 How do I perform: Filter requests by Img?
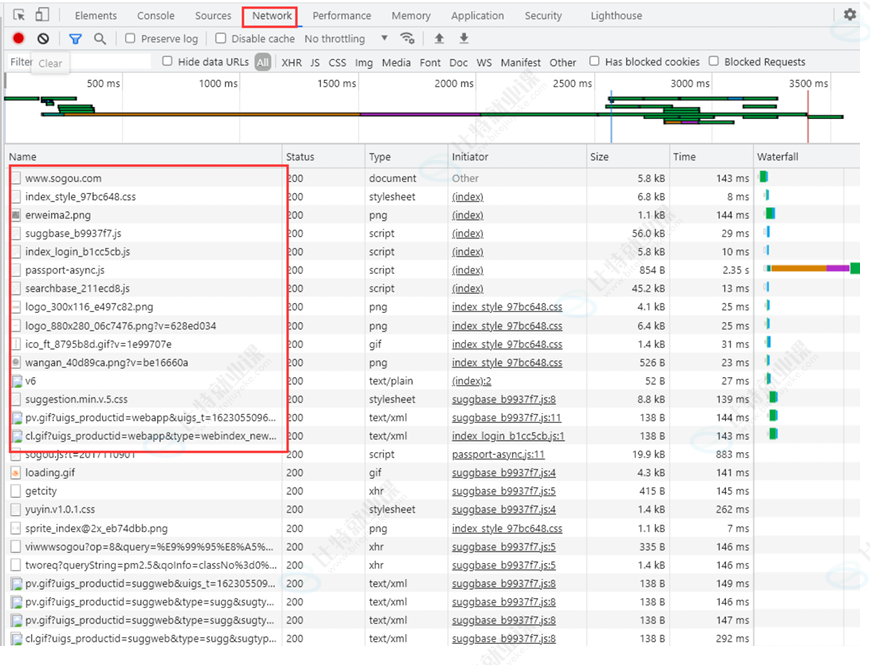[x=364, y=63]
